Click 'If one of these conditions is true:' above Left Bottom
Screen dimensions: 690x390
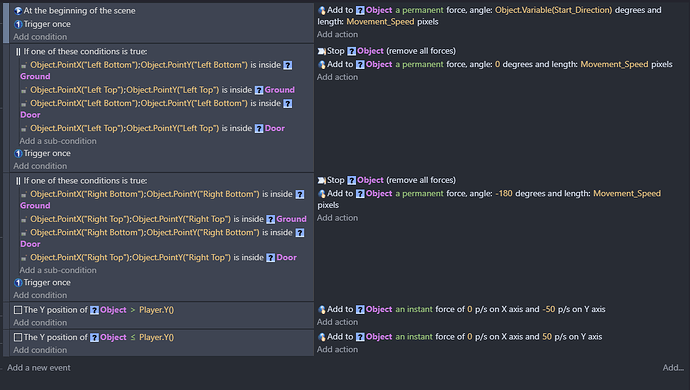tap(85, 52)
